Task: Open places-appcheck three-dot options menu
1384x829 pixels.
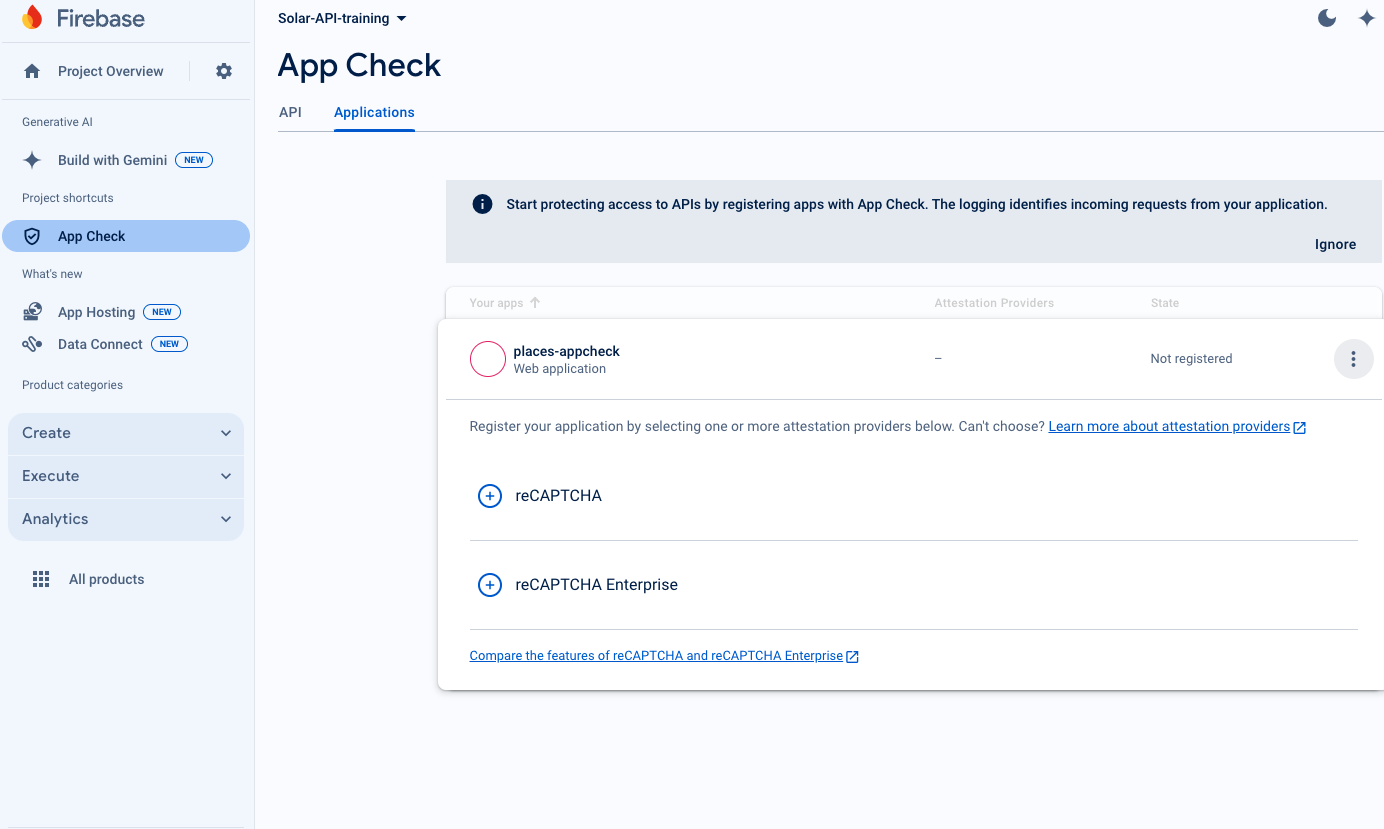Action: pyautogui.click(x=1353, y=359)
